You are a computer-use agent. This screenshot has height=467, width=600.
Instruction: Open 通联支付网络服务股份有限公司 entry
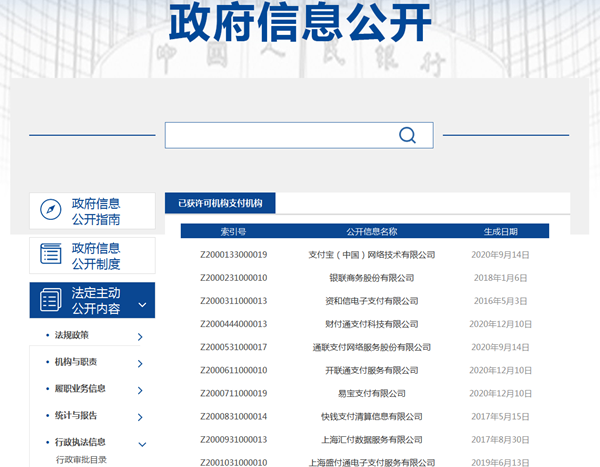tap(372, 347)
